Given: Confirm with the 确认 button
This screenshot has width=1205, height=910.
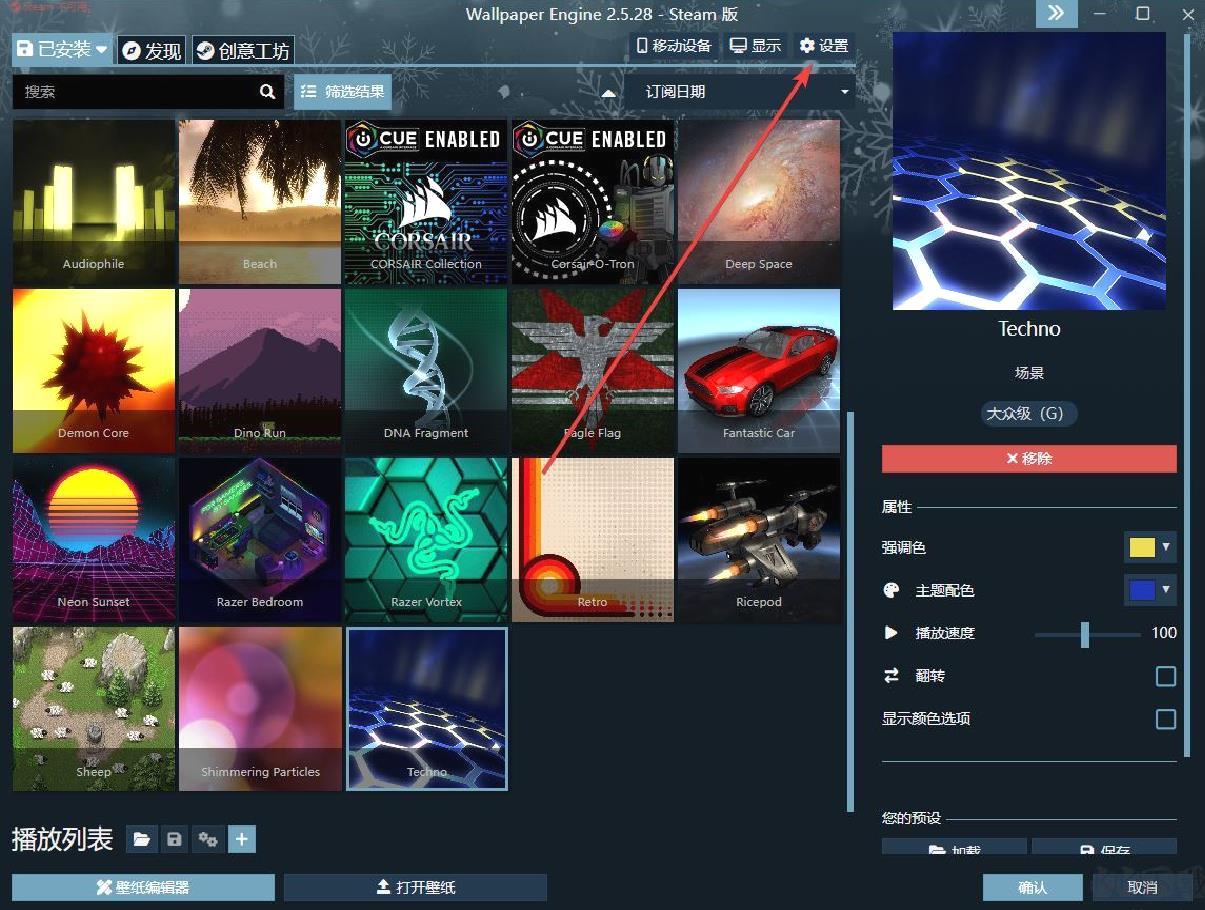Looking at the screenshot, I should [x=1032, y=887].
